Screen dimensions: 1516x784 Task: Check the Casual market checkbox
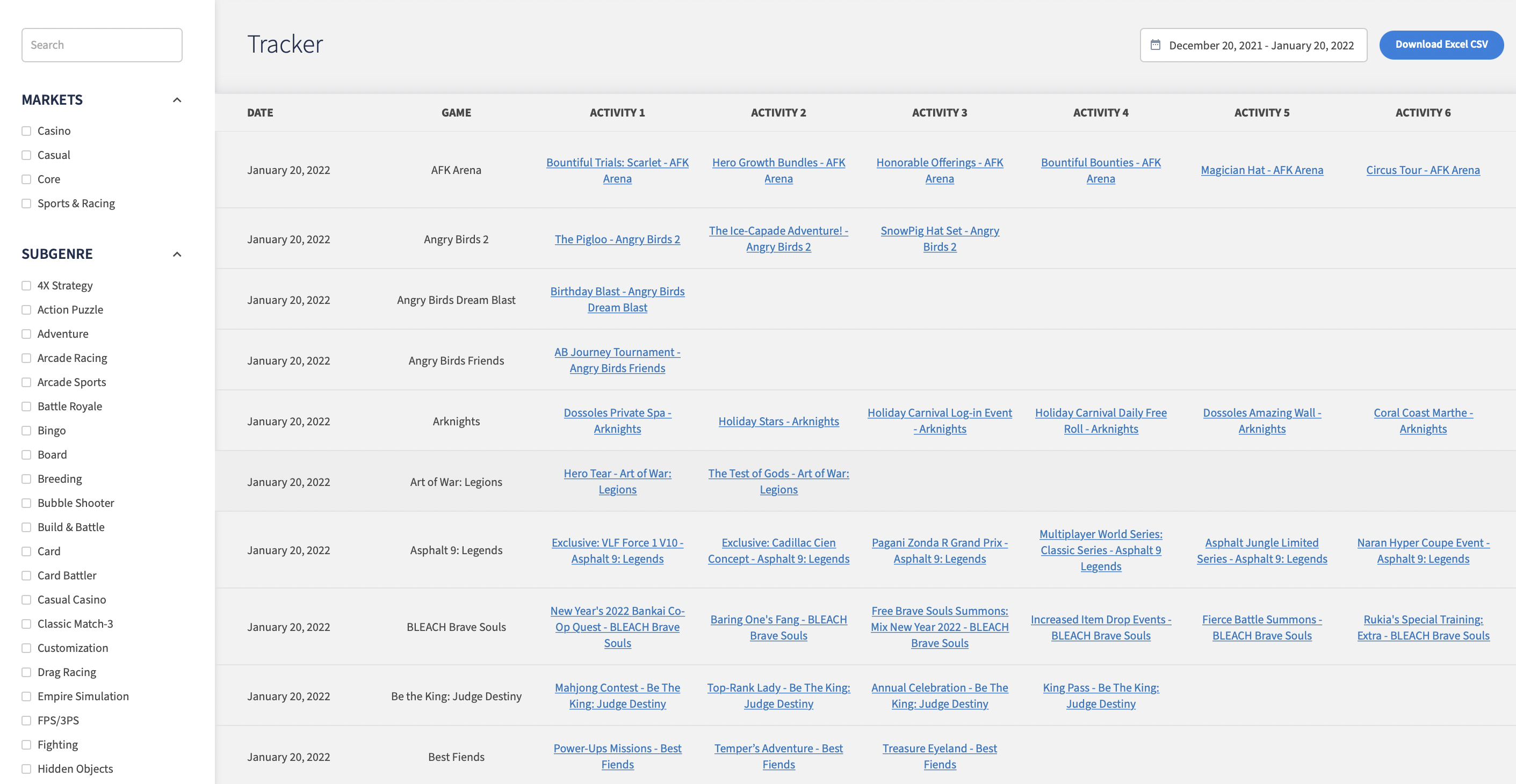point(26,155)
